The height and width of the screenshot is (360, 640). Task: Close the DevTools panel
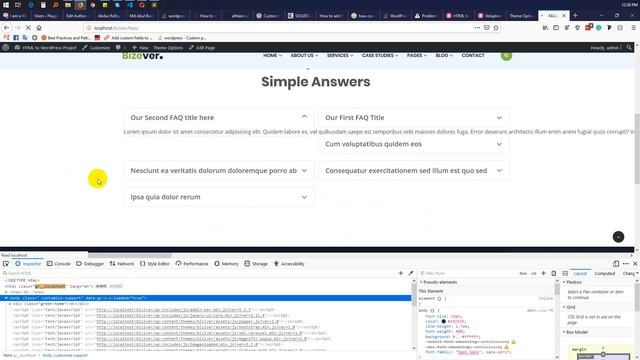(x=635, y=264)
